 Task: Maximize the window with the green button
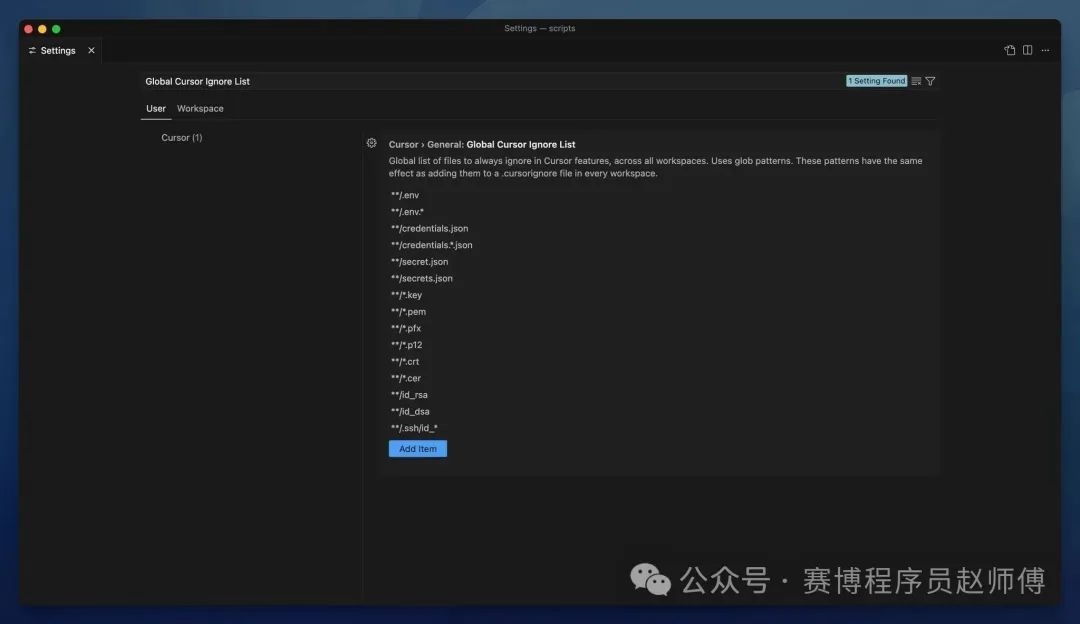click(56, 29)
